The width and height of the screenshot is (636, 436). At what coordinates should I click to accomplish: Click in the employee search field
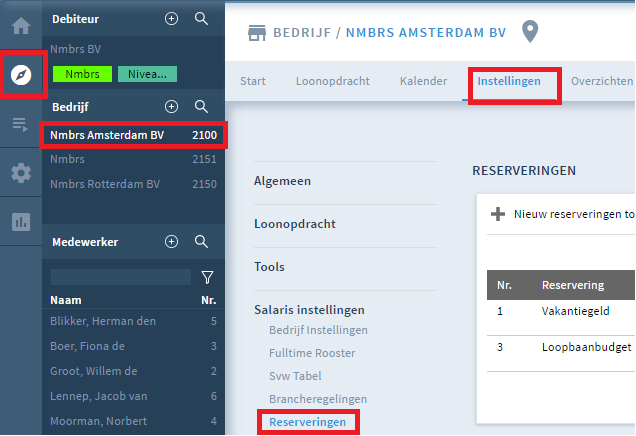point(121,277)
